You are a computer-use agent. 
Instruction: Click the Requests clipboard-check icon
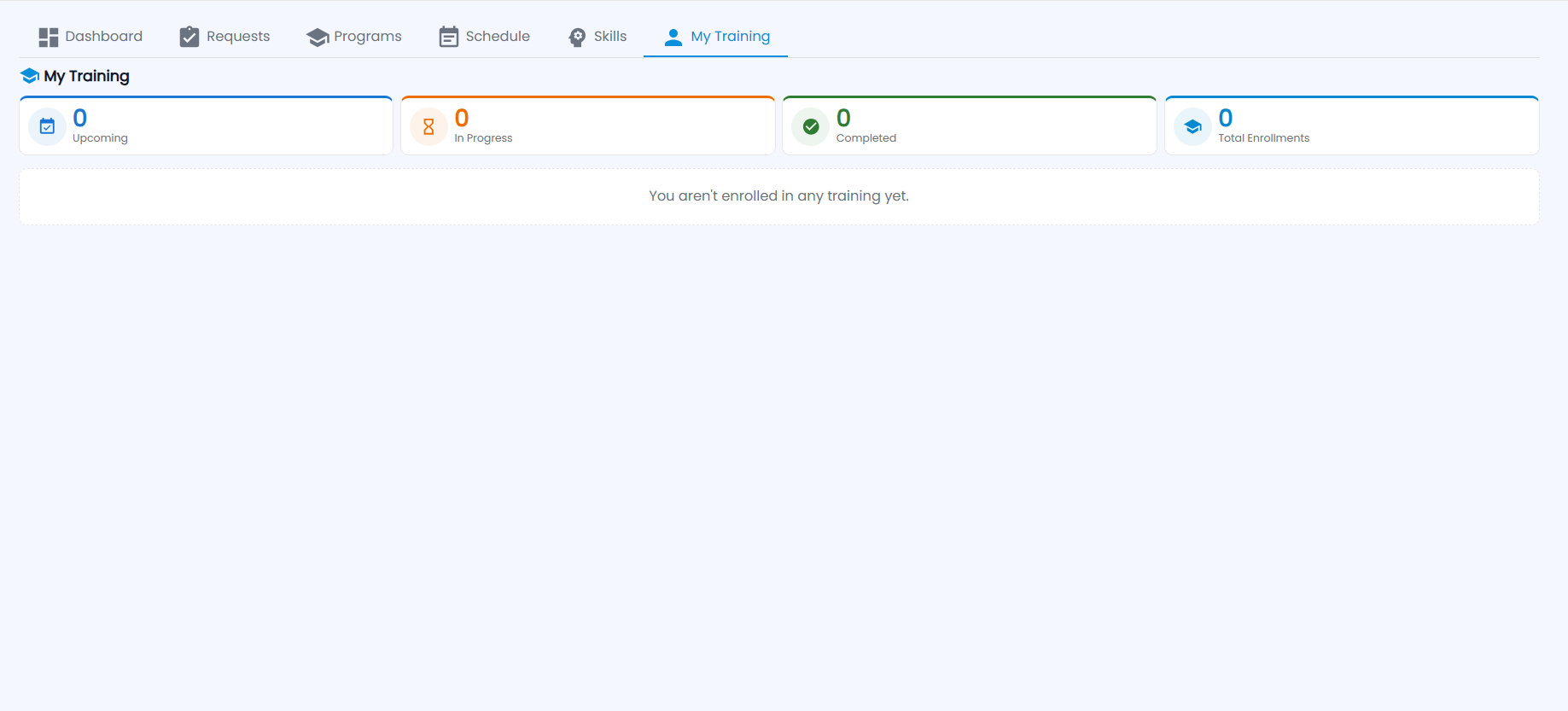(x=189, y=37)
